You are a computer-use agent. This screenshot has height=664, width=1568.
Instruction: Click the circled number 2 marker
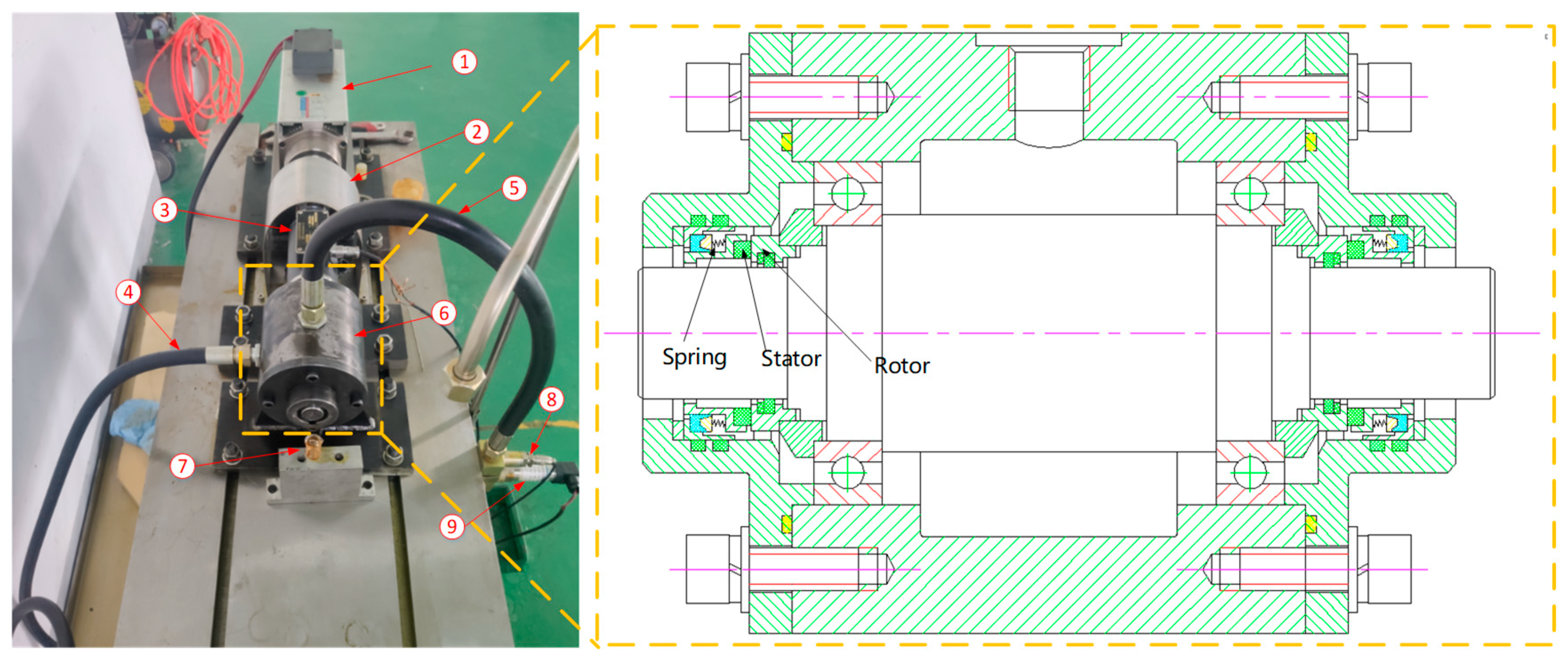pos(477,132)
